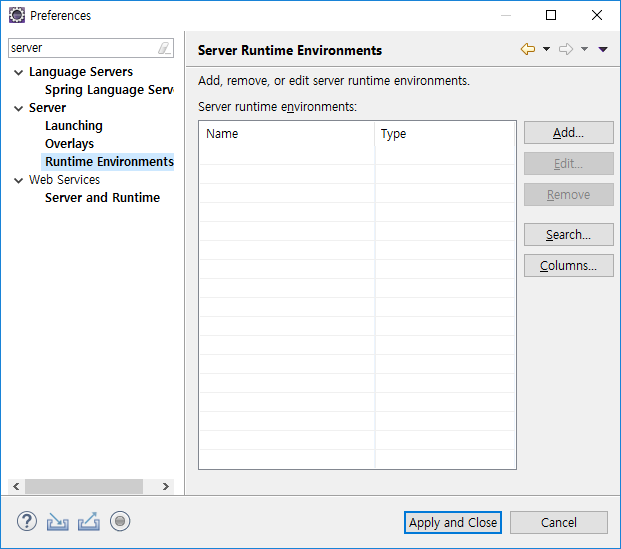Select the Server category

click(x=47, y=108)
